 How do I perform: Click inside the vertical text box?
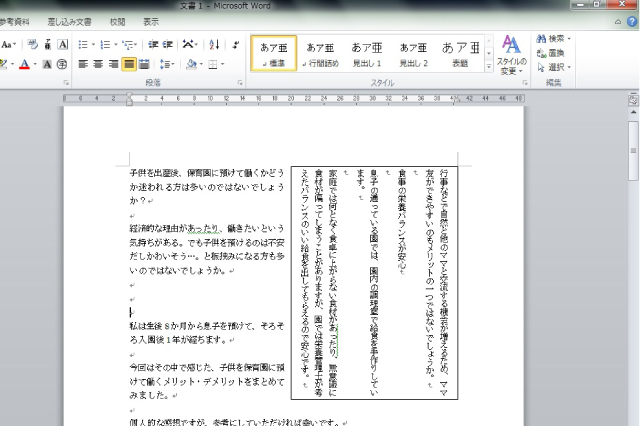pos(374,283)
